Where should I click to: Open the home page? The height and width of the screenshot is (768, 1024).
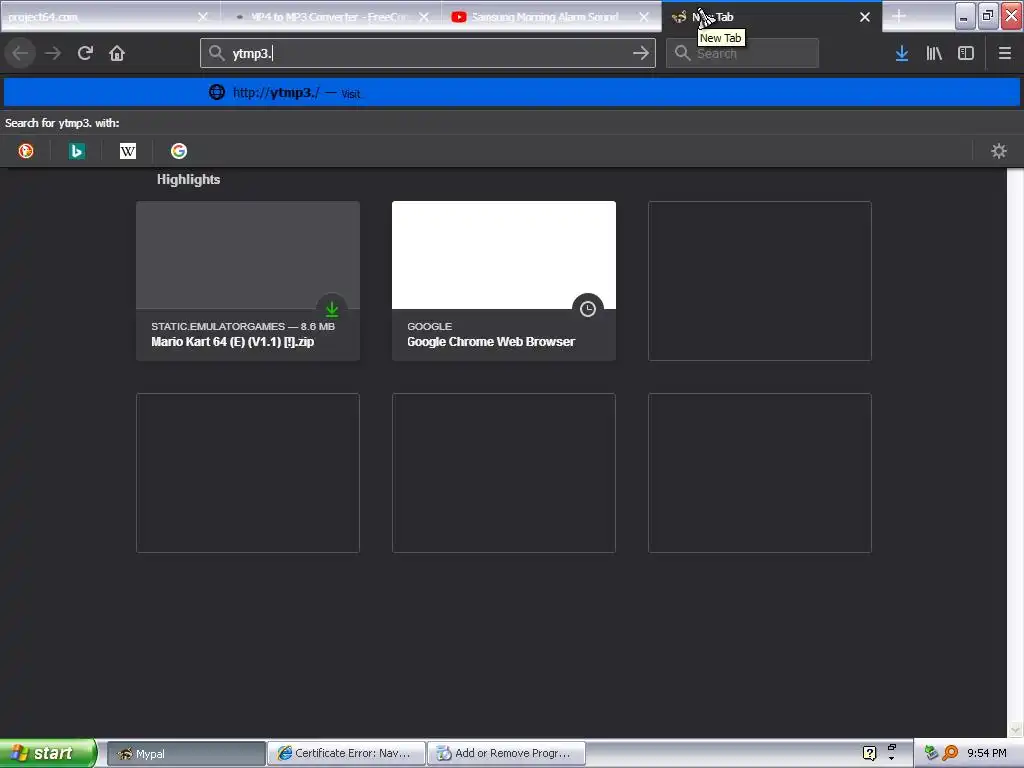pyautogui.click(x=117, y=54)
